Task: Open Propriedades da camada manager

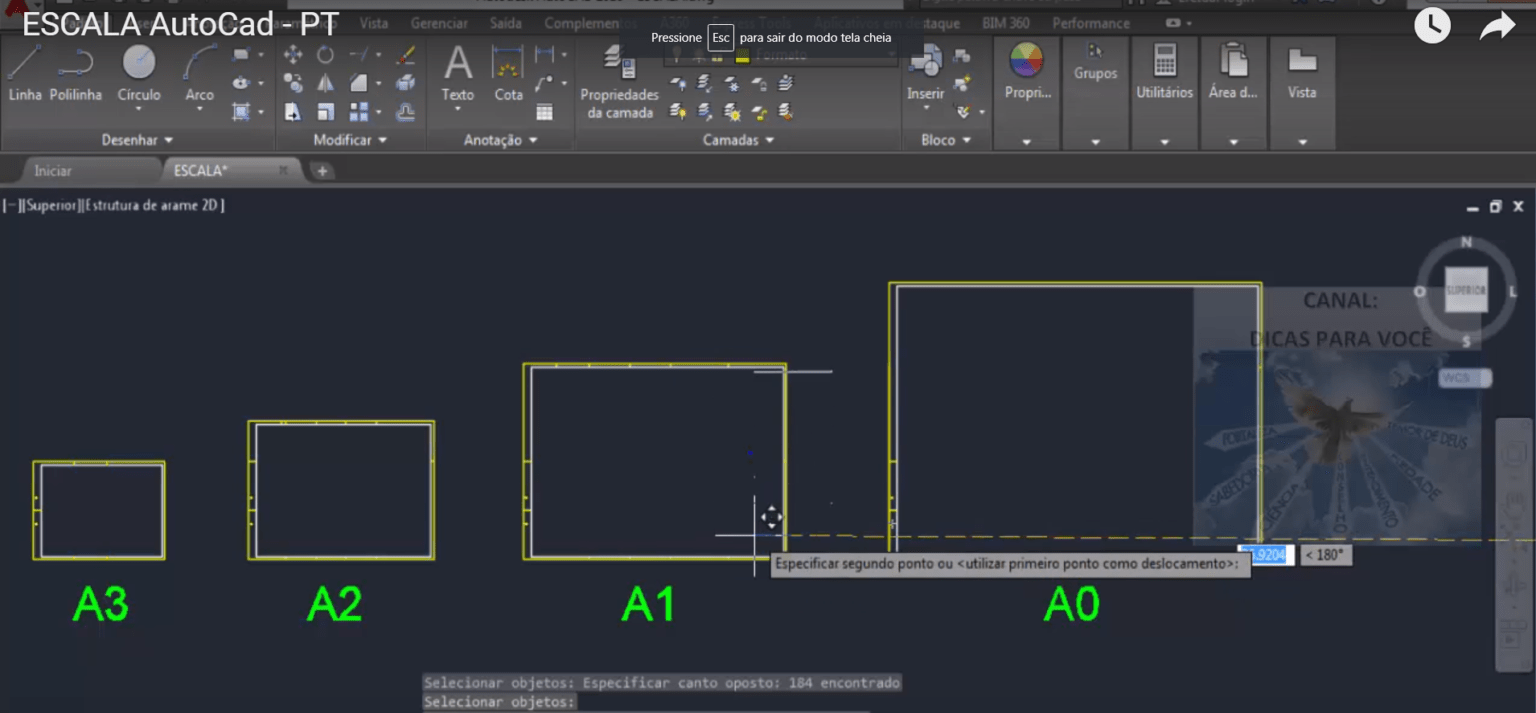Action: [619, 83]
